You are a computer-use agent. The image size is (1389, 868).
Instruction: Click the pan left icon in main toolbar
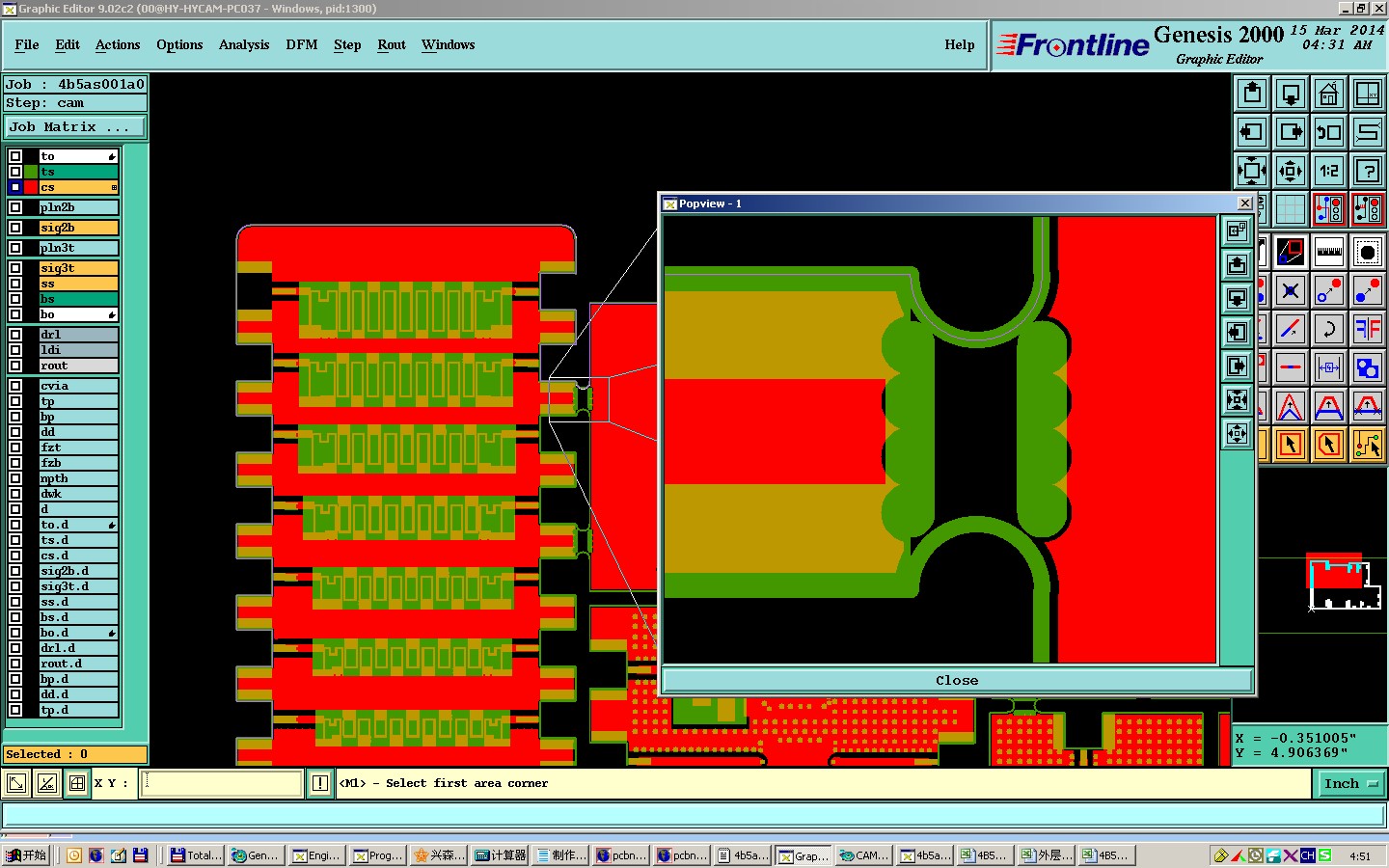1252,132
